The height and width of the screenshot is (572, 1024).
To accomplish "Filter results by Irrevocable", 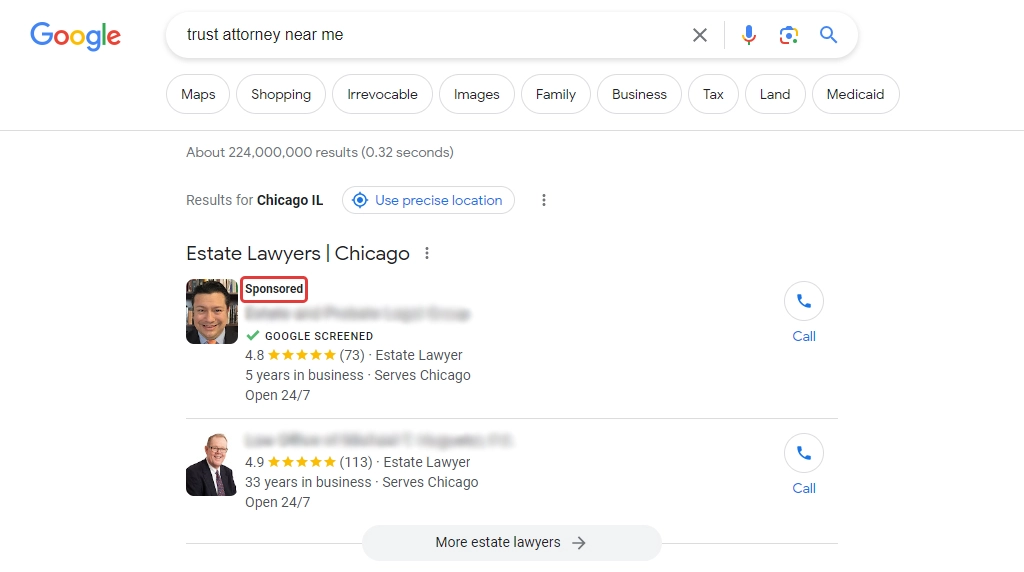I will point(382,94).
